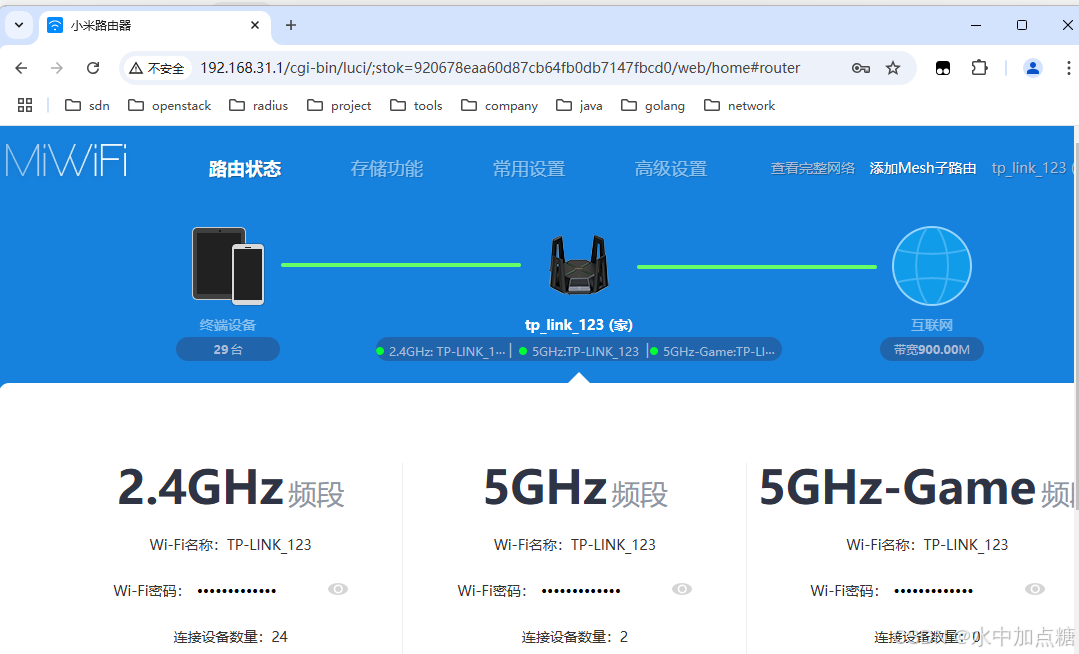This screenshot has height=654, width=1079.
Task: Click the 添加Mesh子路由 link
Action: click(x=923, y=168)
